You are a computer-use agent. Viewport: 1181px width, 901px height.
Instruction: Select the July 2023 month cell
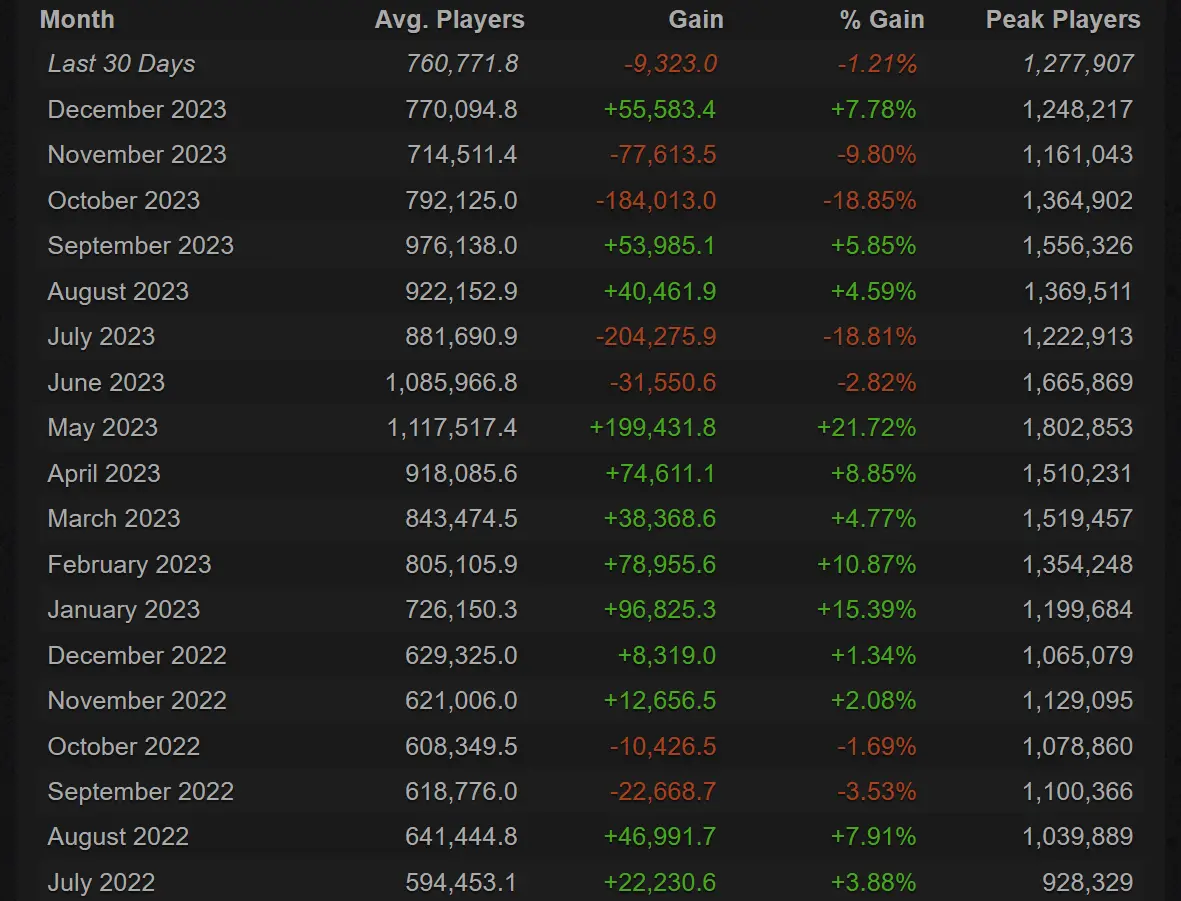101,337
